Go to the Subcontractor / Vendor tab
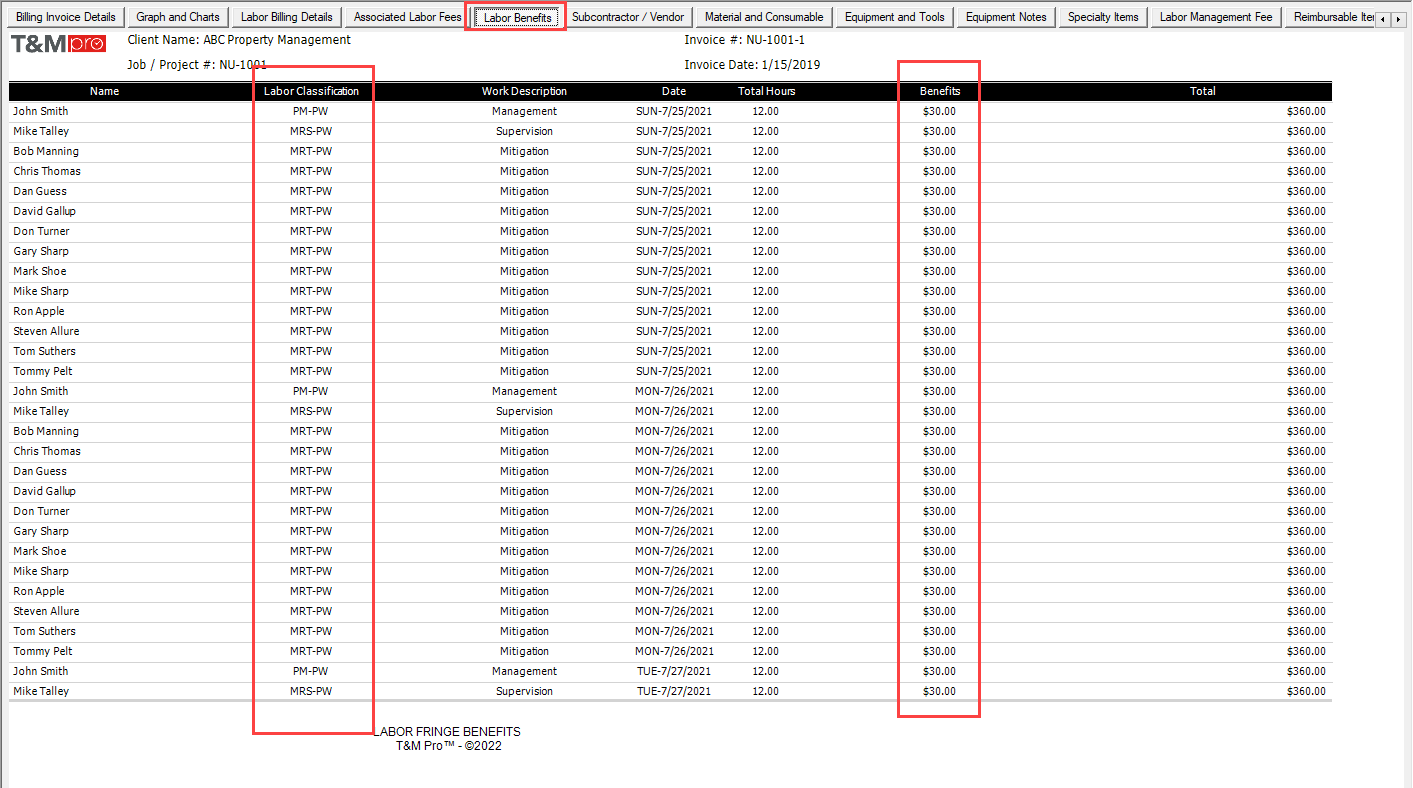 click(628, 17)
